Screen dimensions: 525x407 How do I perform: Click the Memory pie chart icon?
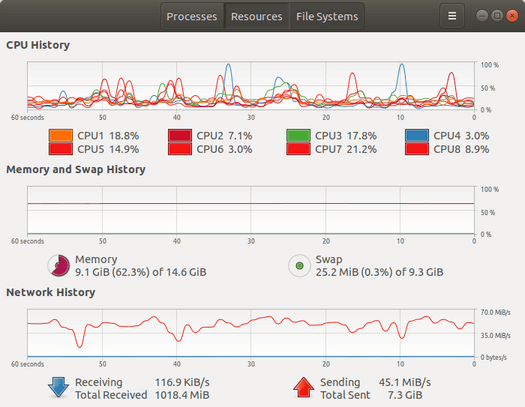pos(59,265)
